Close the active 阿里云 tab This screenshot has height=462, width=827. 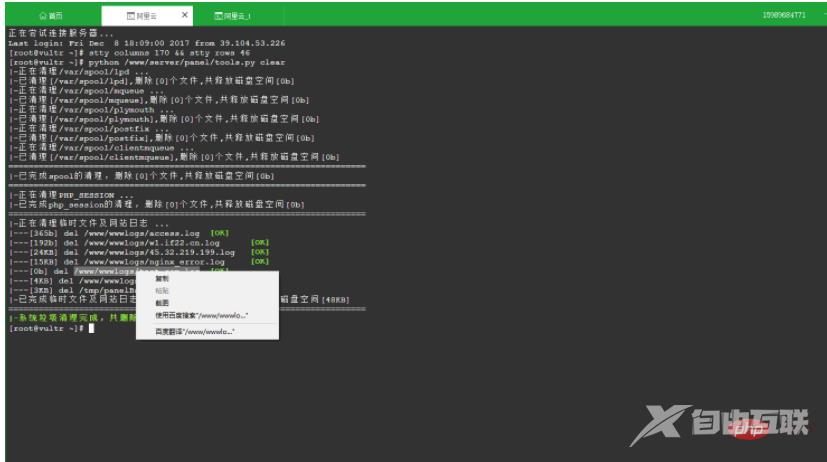point(184,16)
